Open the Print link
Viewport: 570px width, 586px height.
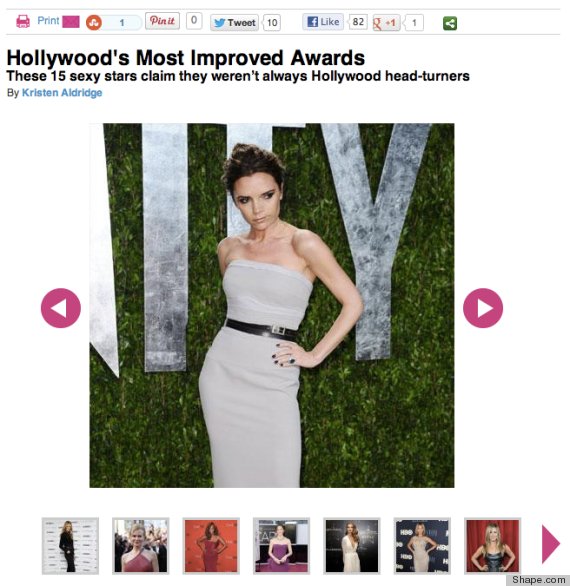[48, 21]
